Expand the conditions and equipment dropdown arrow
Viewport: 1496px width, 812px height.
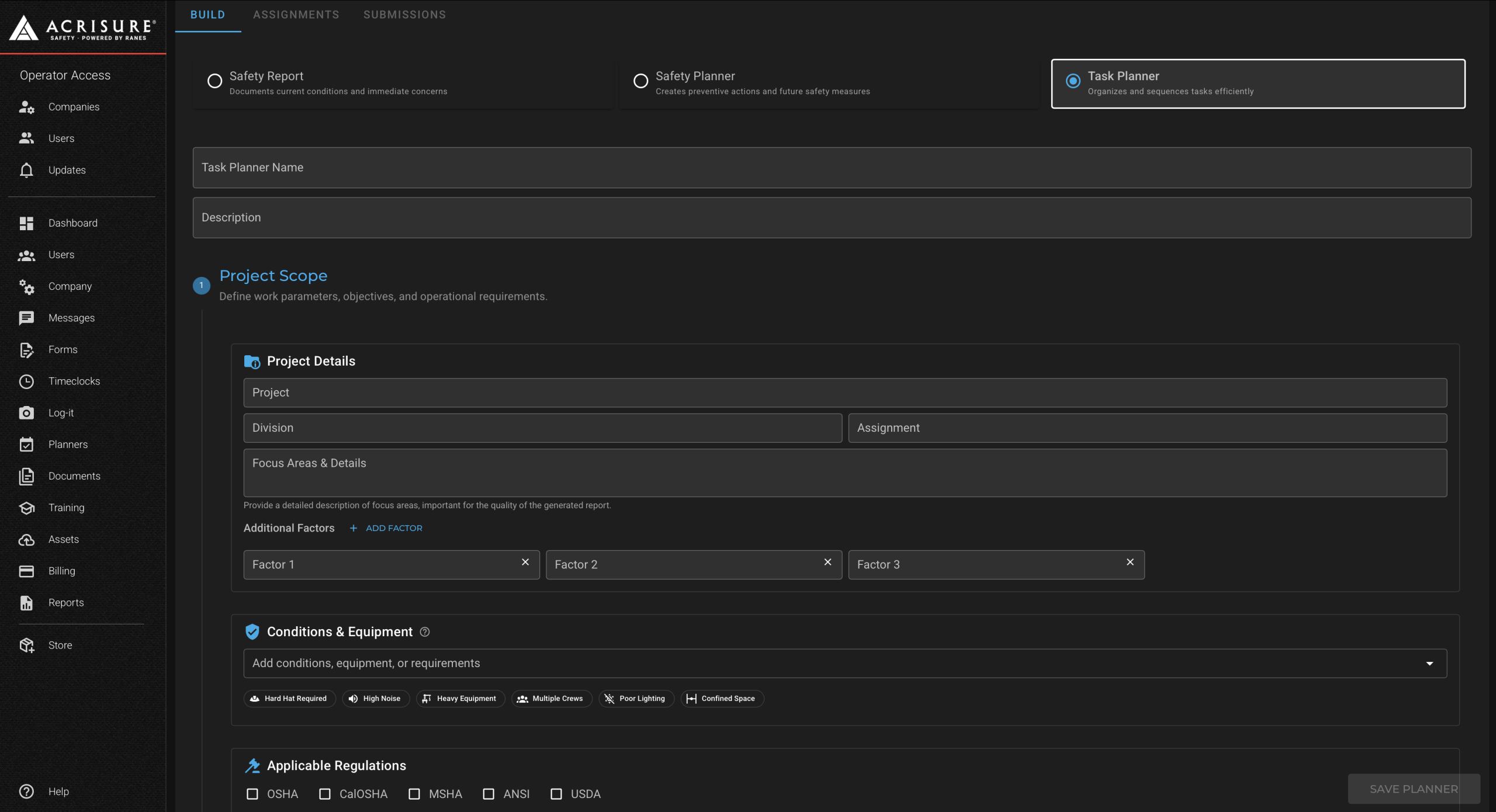(x=1429, y=664)
